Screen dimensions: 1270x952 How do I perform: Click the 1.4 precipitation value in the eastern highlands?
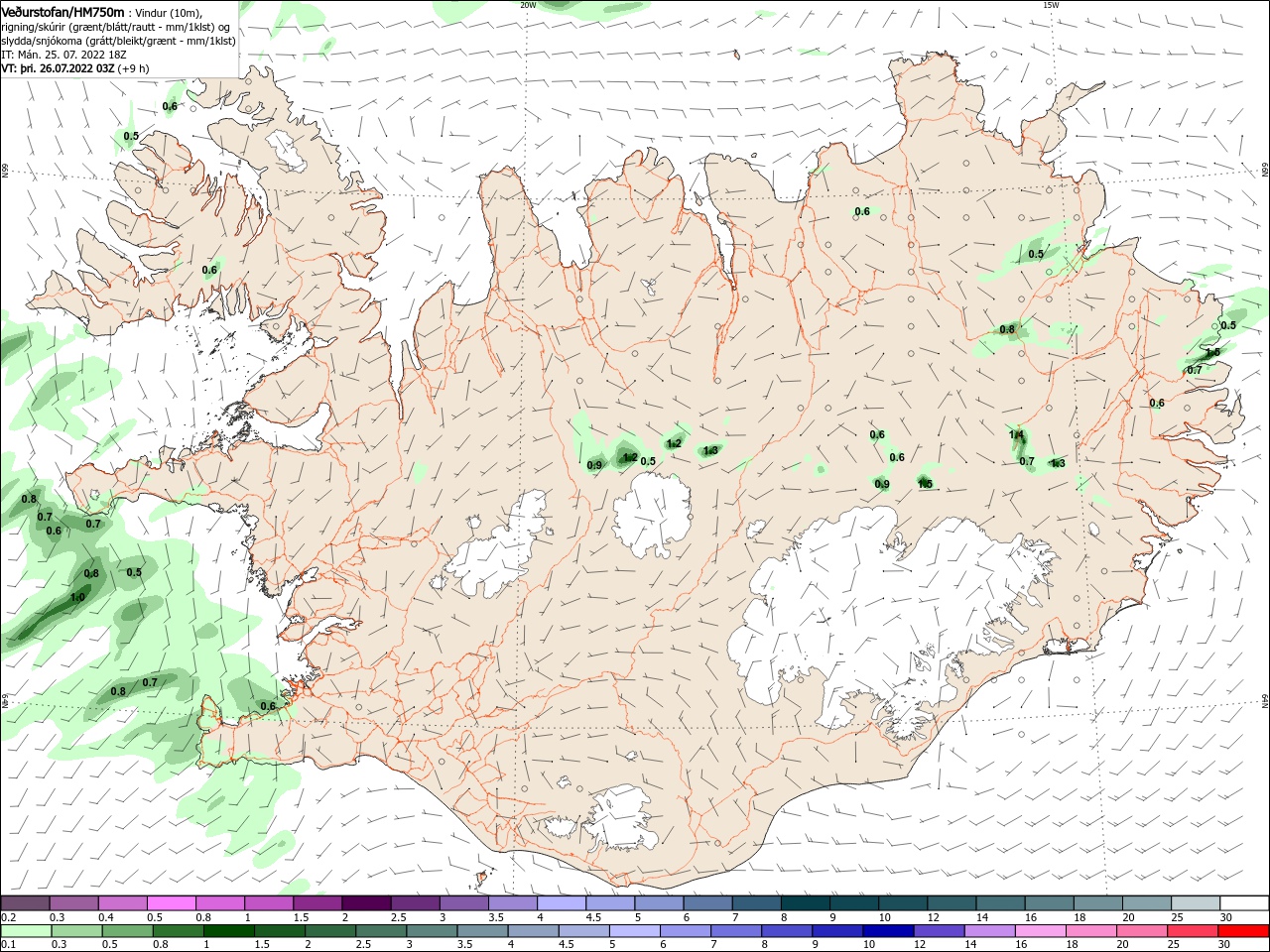(x=1017, y=434)
